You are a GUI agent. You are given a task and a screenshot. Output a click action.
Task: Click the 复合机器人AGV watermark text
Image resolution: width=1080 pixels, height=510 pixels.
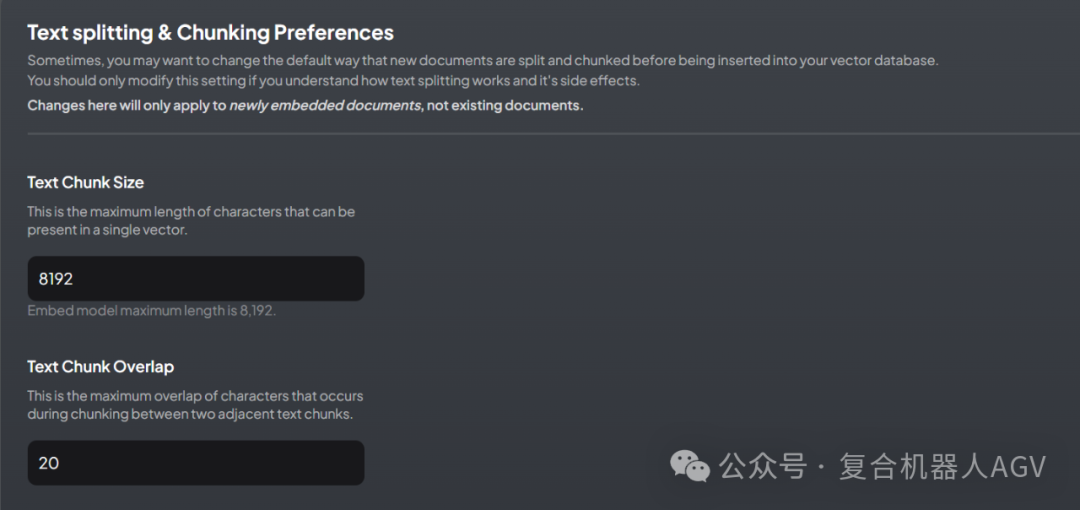click(942, 466)
